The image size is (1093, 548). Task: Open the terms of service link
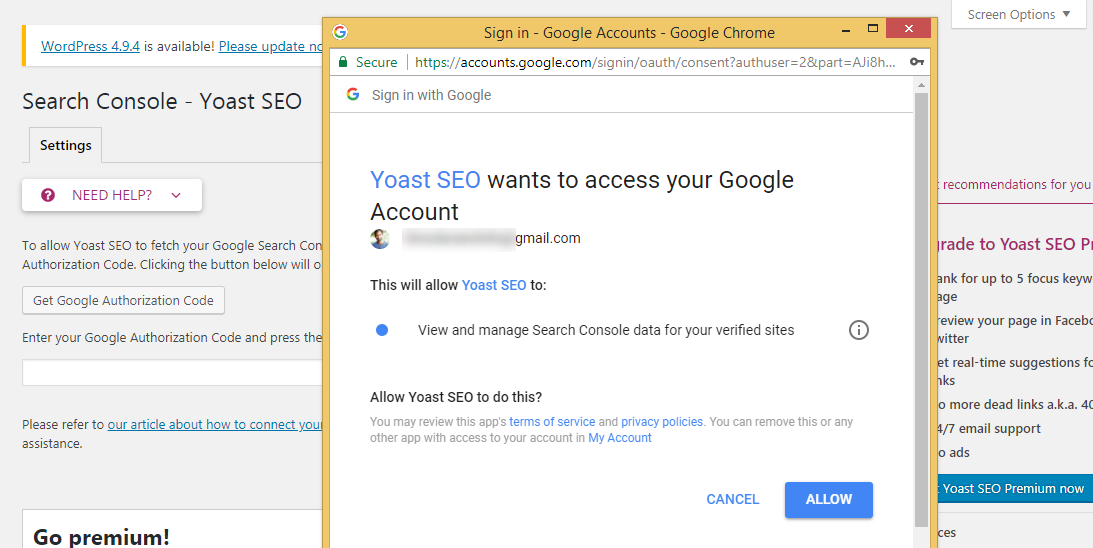click(x=552, y=422)
